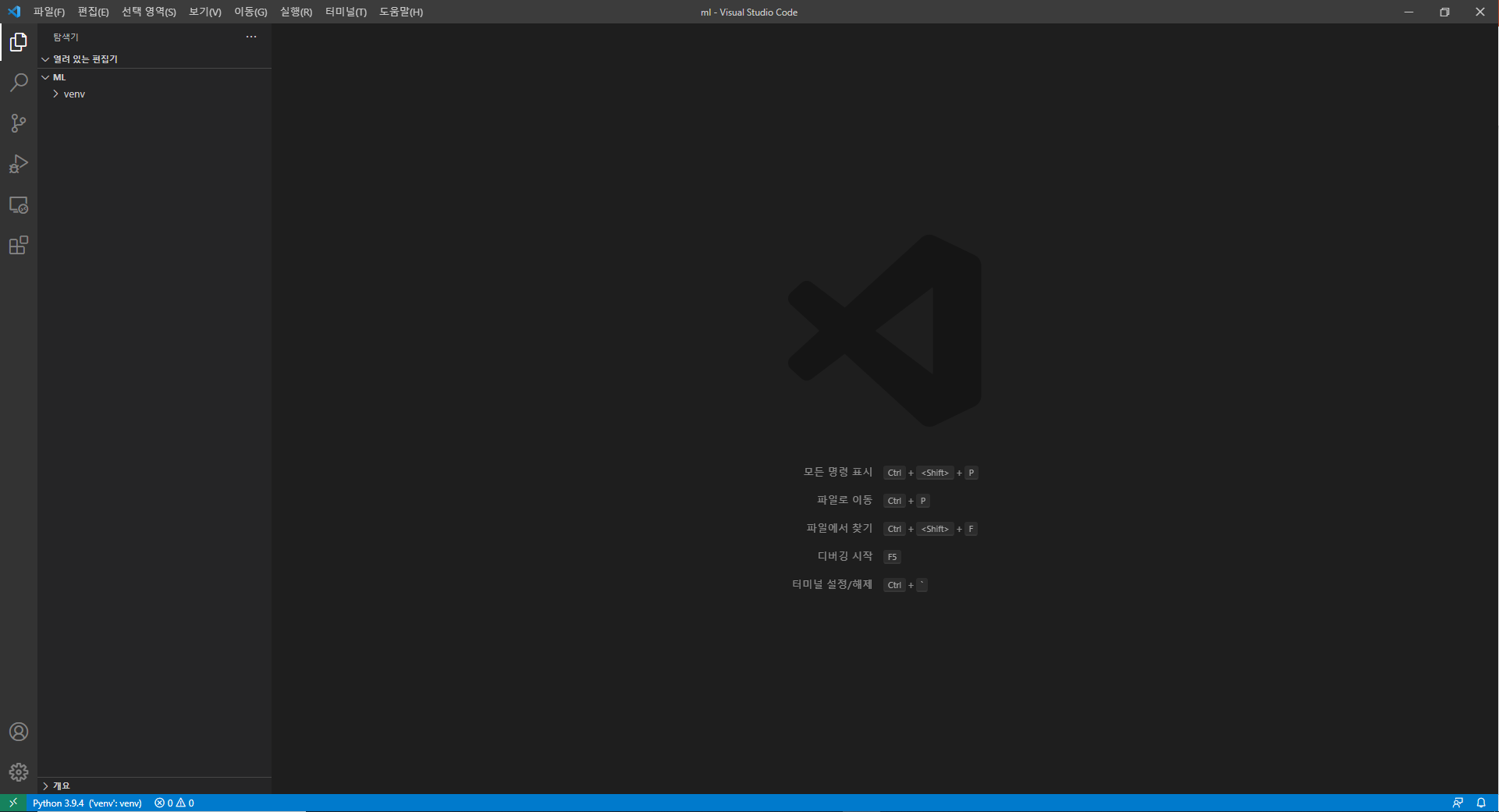Viewport: 1499px width, 812px height.
Task: Open the 선택 영역(S) menu
Action: pyautogui.click(x=149, y=12)
